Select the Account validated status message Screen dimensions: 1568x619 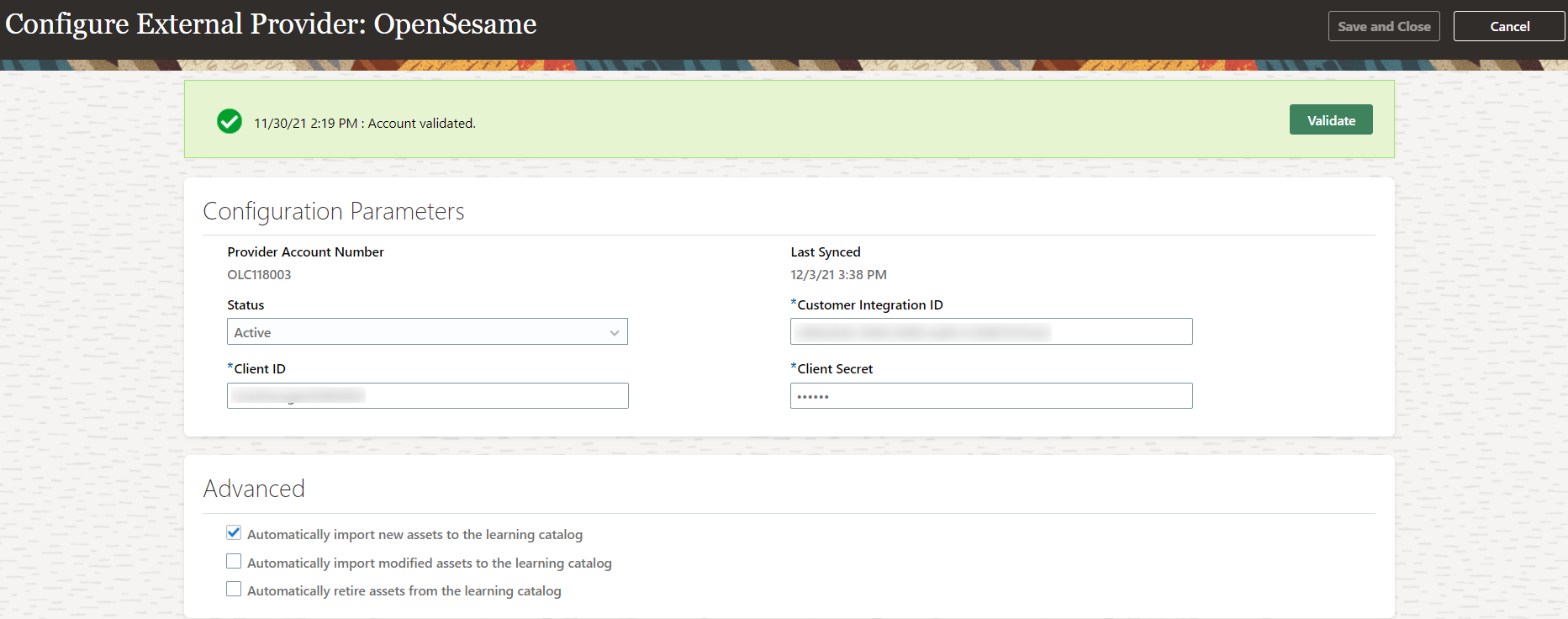(x=365, y=123)
